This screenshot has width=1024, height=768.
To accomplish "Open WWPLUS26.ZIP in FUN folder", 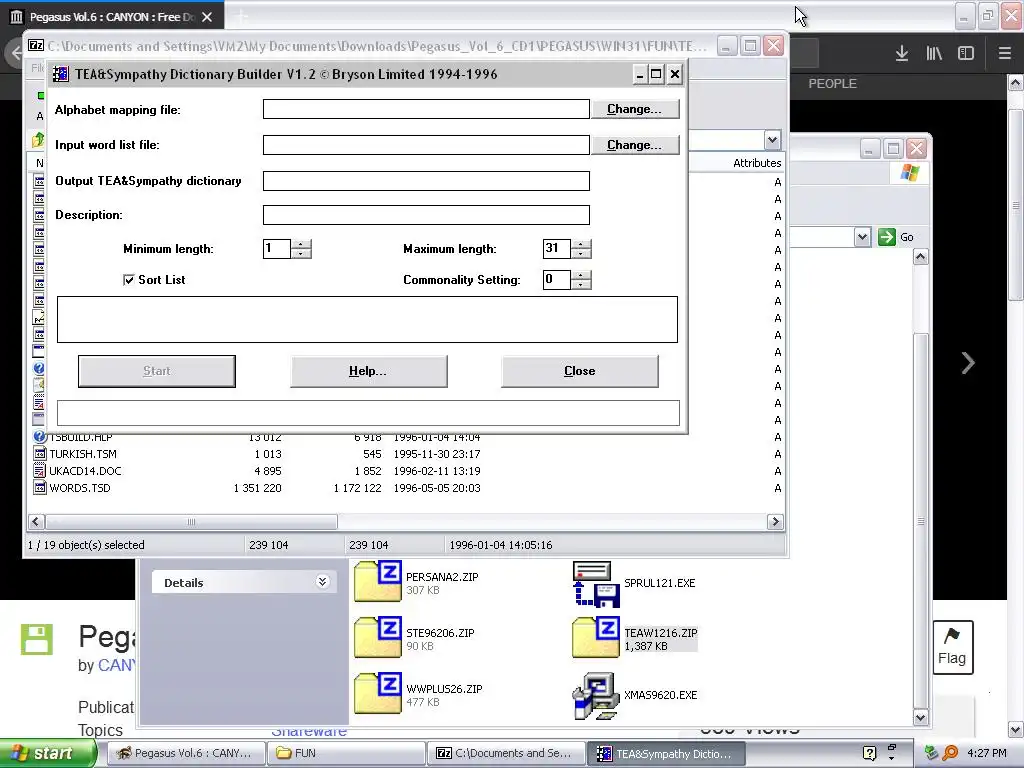I will [377, 694].
